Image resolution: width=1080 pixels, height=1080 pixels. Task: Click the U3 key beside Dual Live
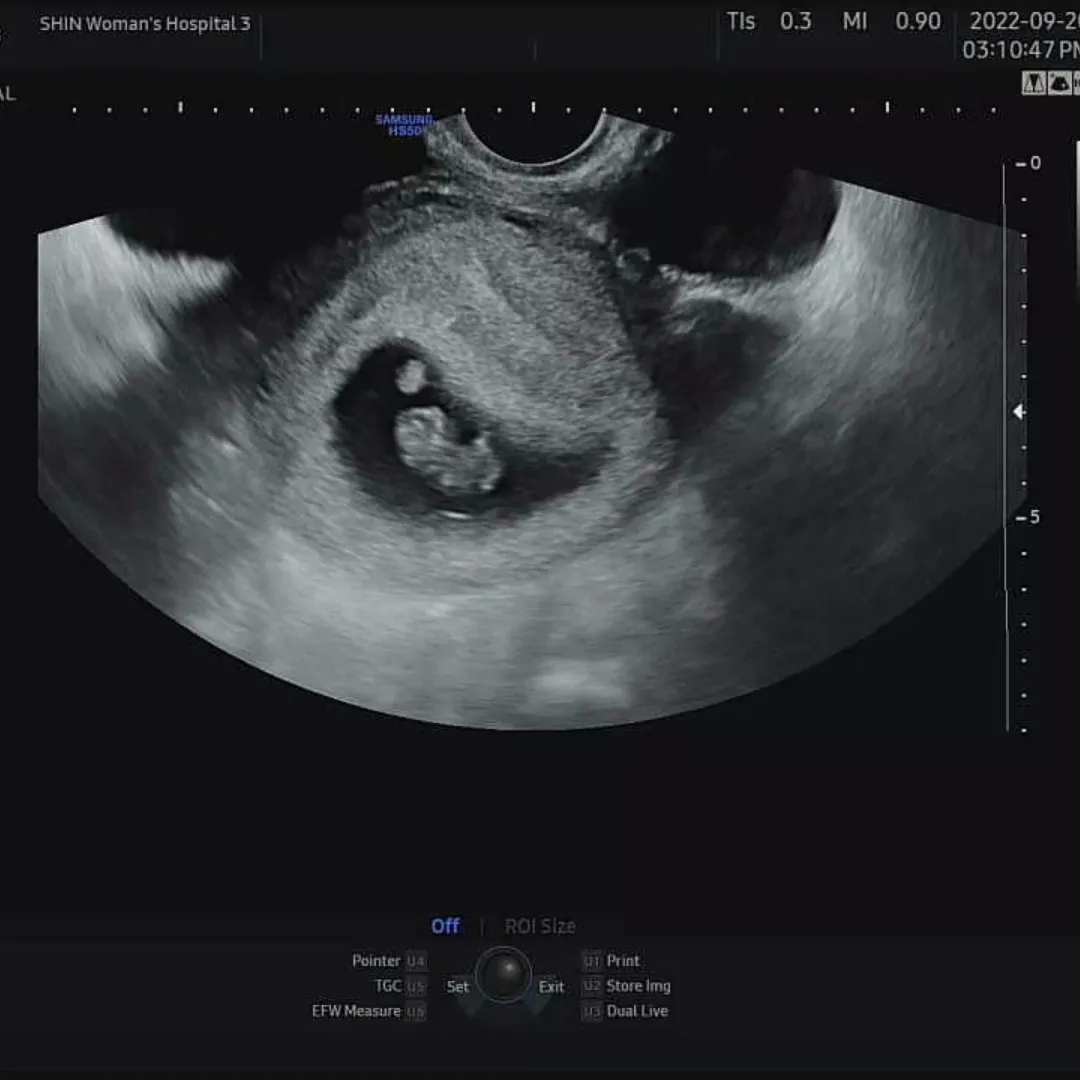pyautogui.click(x=592, y=1011)
